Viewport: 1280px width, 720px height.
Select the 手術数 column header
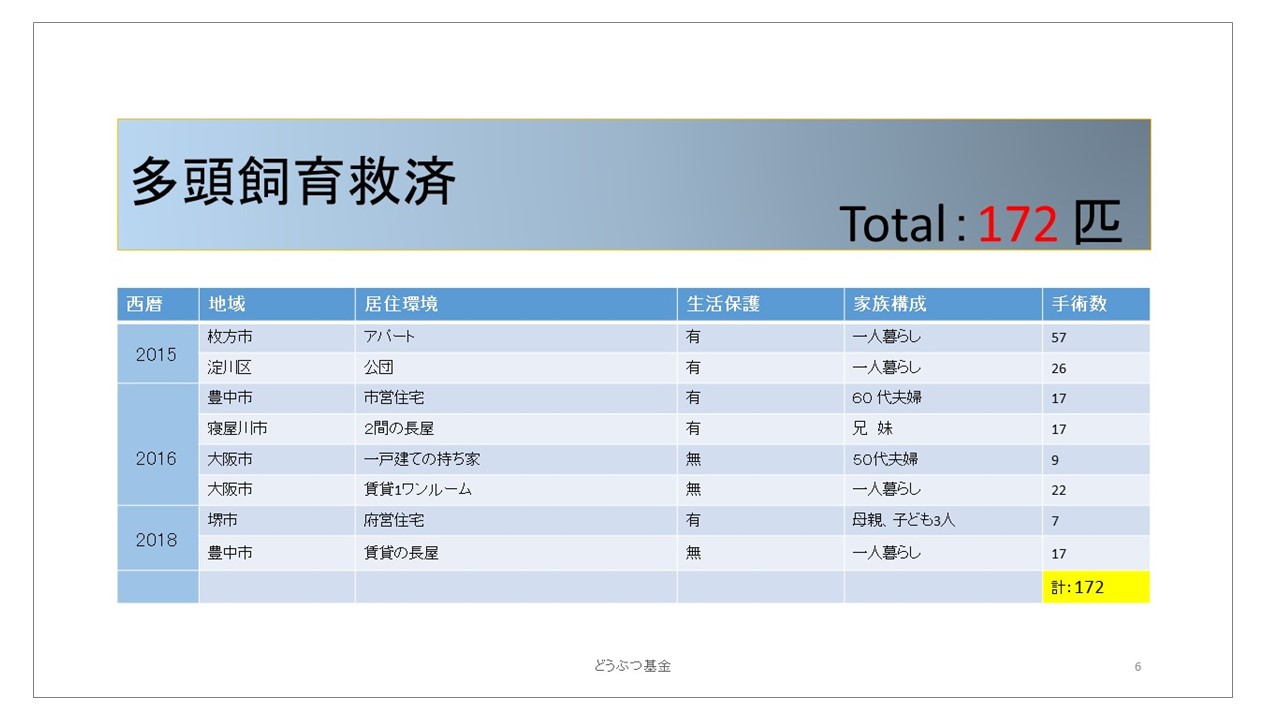pos(1079,304)
